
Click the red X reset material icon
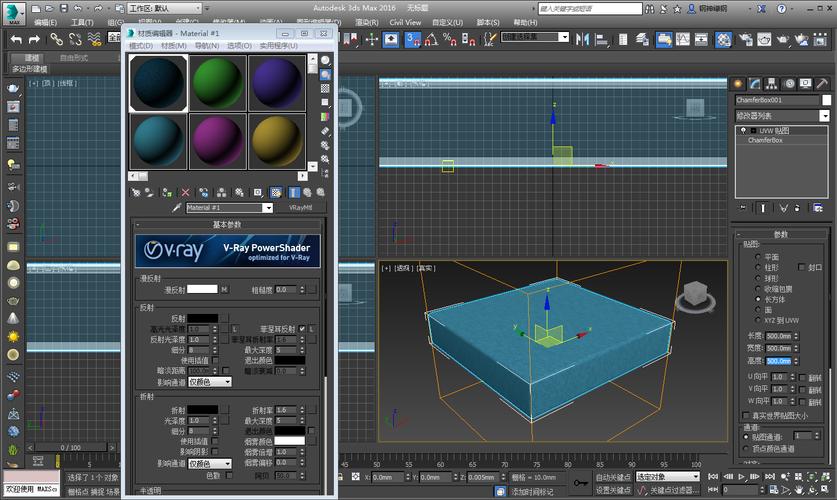coord(187,192)
